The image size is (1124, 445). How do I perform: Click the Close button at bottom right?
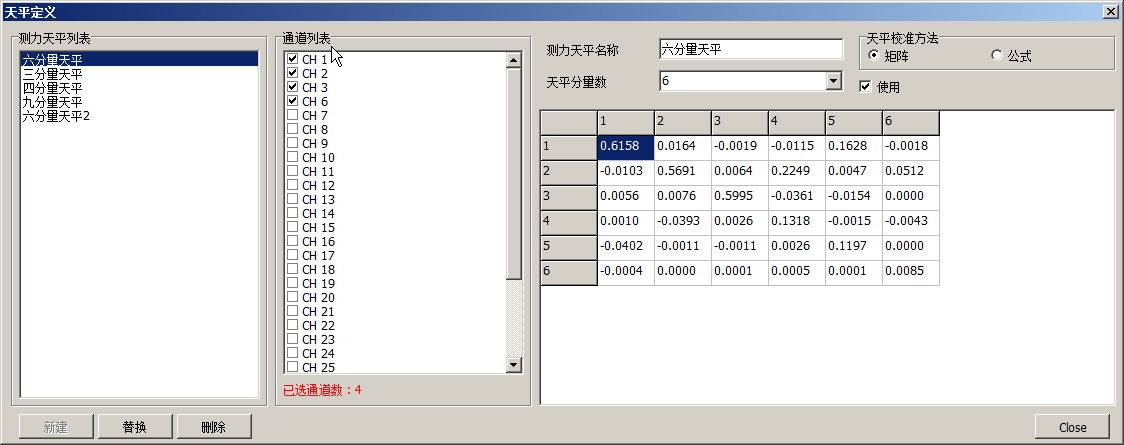click(x=1072, y=427)
